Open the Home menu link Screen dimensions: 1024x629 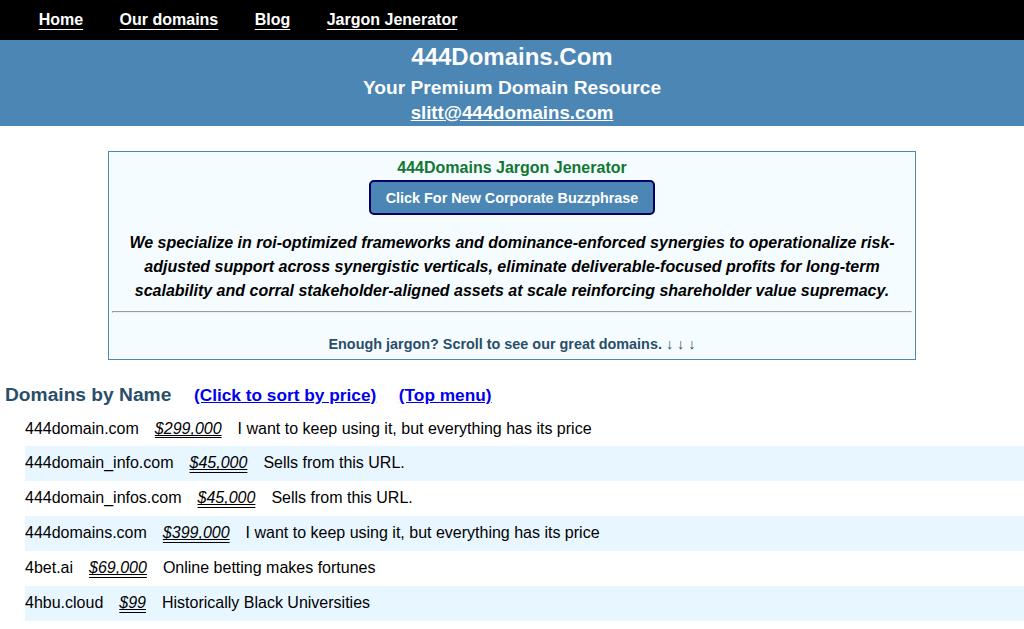(x=61, y=20)
